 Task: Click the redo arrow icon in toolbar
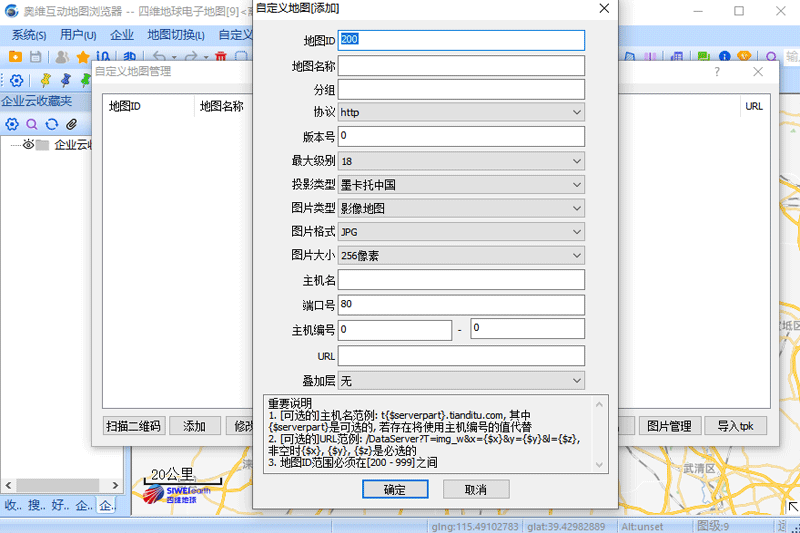click(191, 57)
